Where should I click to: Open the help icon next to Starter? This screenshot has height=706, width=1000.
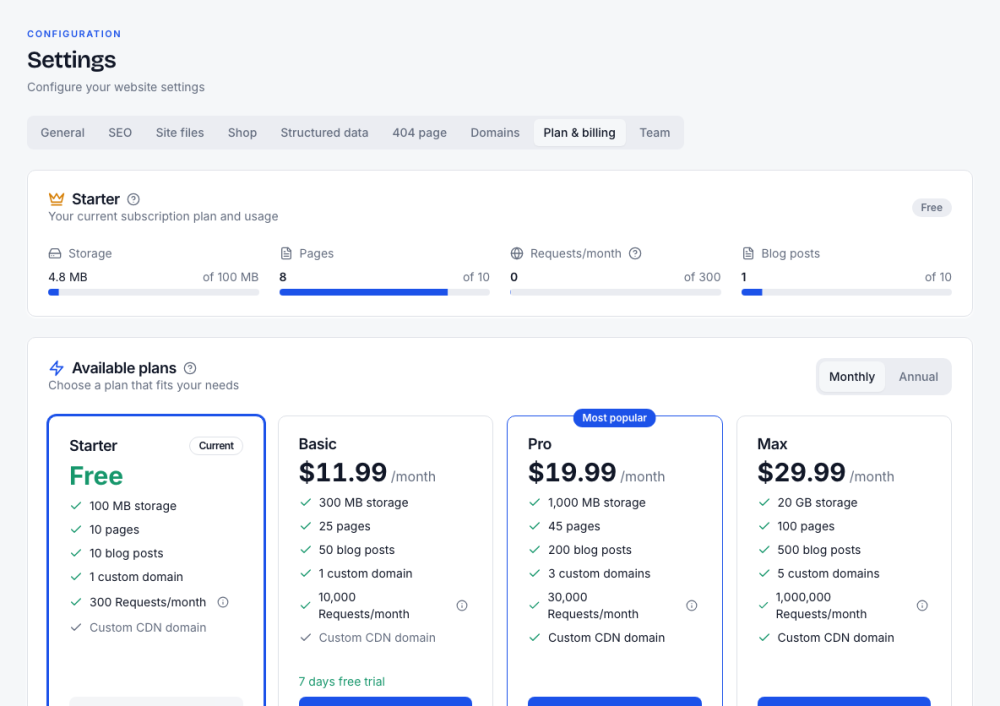pyautogui.click(x=133, y=199)
